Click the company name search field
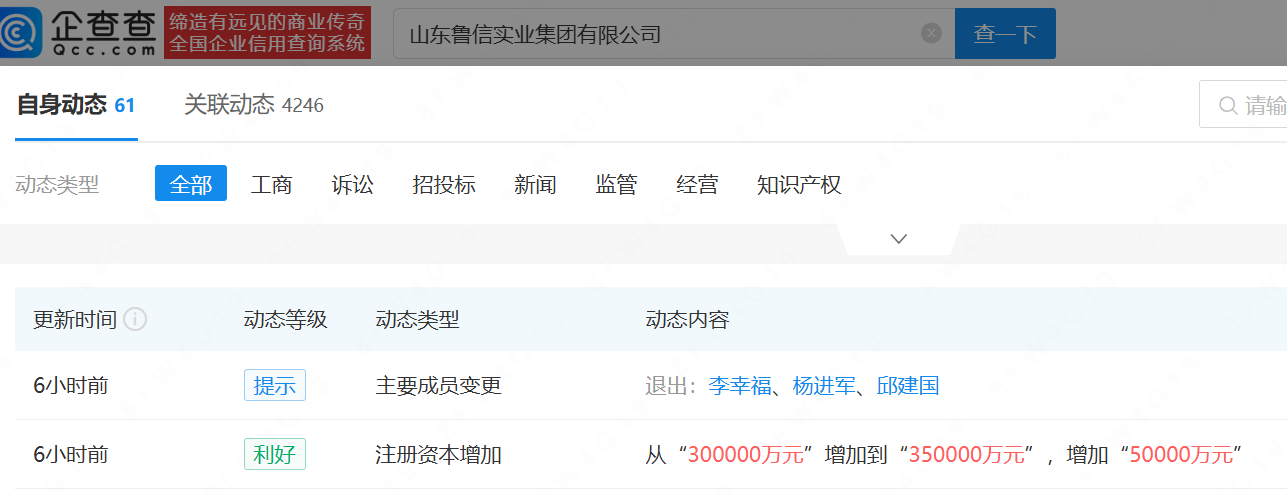 (660, 34)
